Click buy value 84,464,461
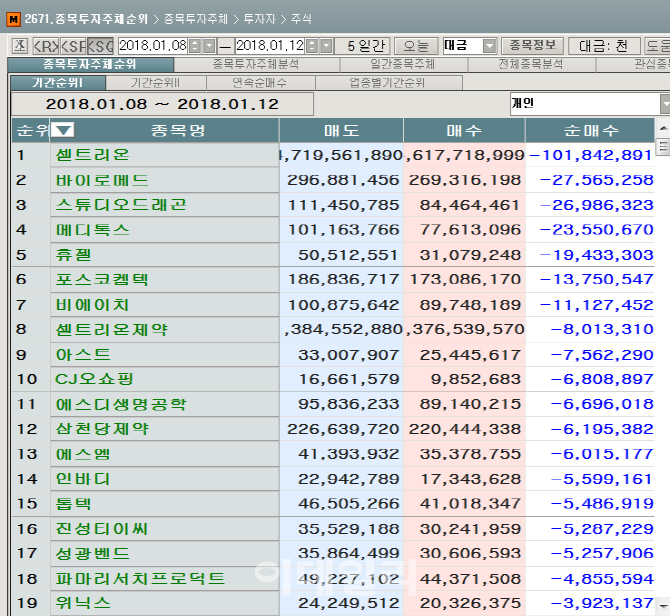 point(470,205)
